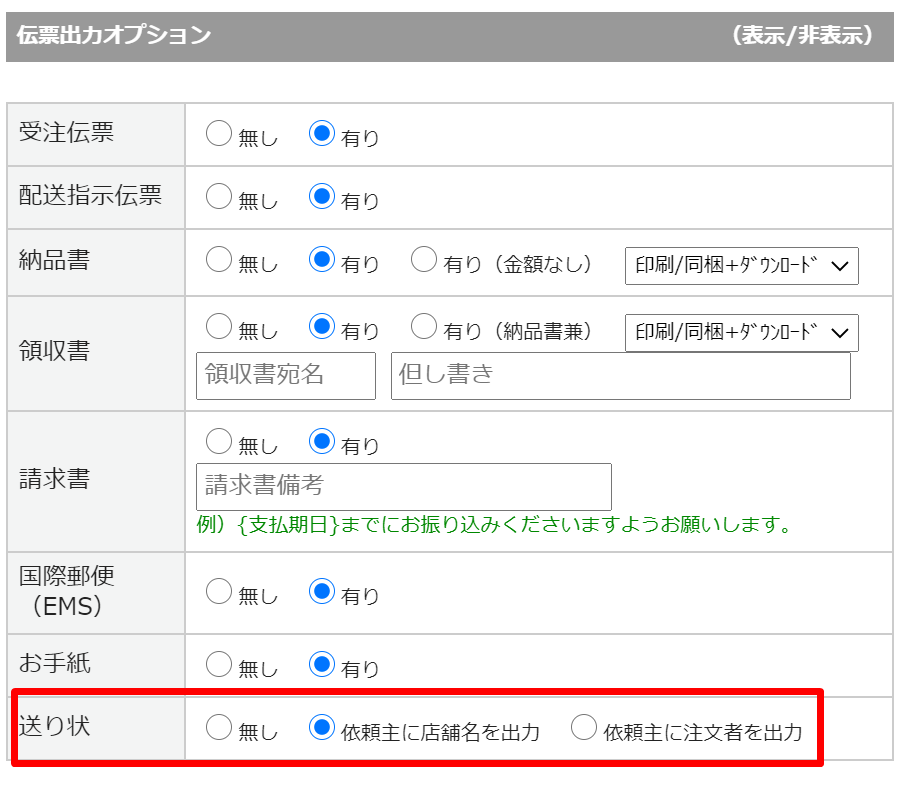
Task: Select 無し for 受注伝票
Action: coord(218,134)
